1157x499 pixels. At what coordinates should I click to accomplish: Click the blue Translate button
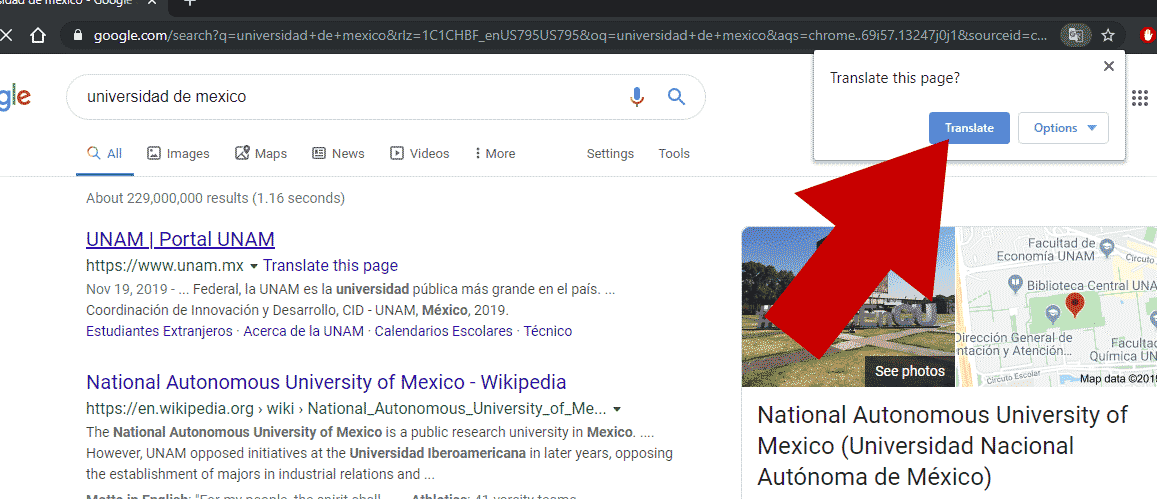pos(969,128)
